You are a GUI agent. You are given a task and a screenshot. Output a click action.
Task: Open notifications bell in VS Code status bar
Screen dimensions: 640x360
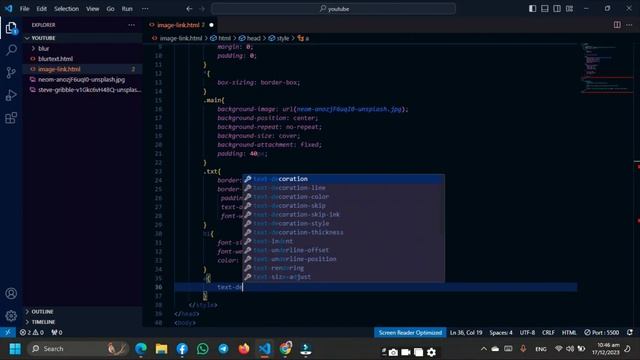point(630,332)
